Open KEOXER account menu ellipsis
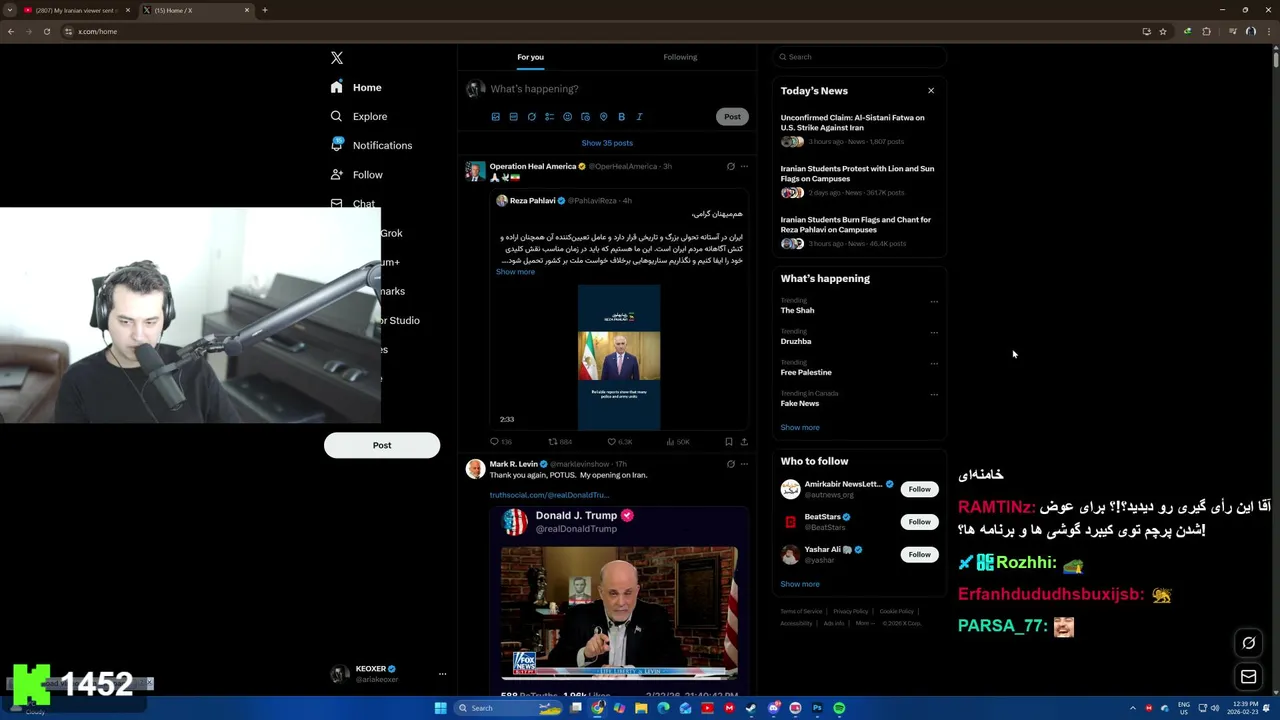Image resolution: width=1280 pixels, height=720 pixels. (x=442, y=674)
